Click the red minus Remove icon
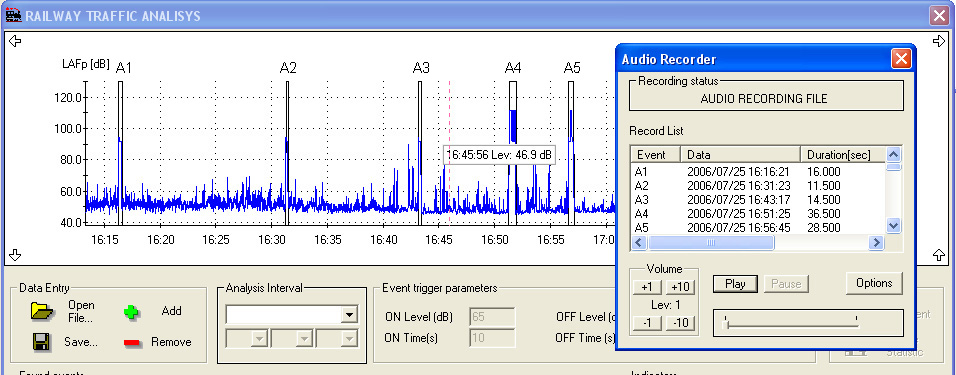Screen dimensions: 956x375 point(132,343)
